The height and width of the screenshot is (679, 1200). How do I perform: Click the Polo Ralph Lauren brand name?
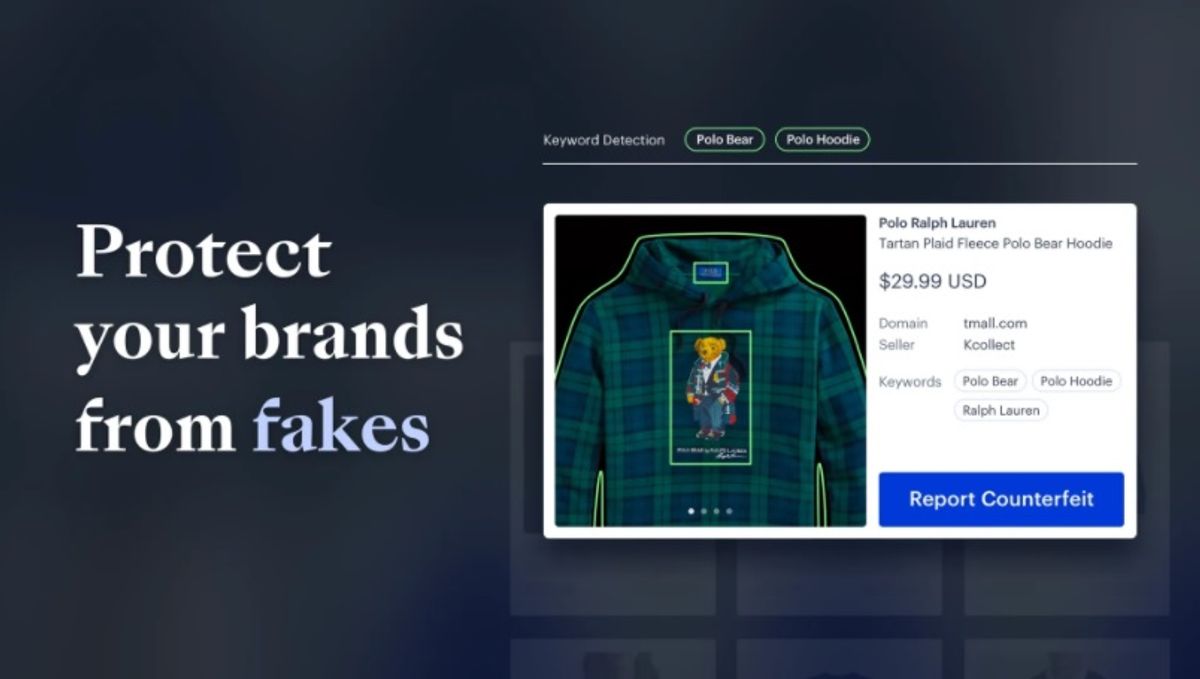[x=937, y=223]
